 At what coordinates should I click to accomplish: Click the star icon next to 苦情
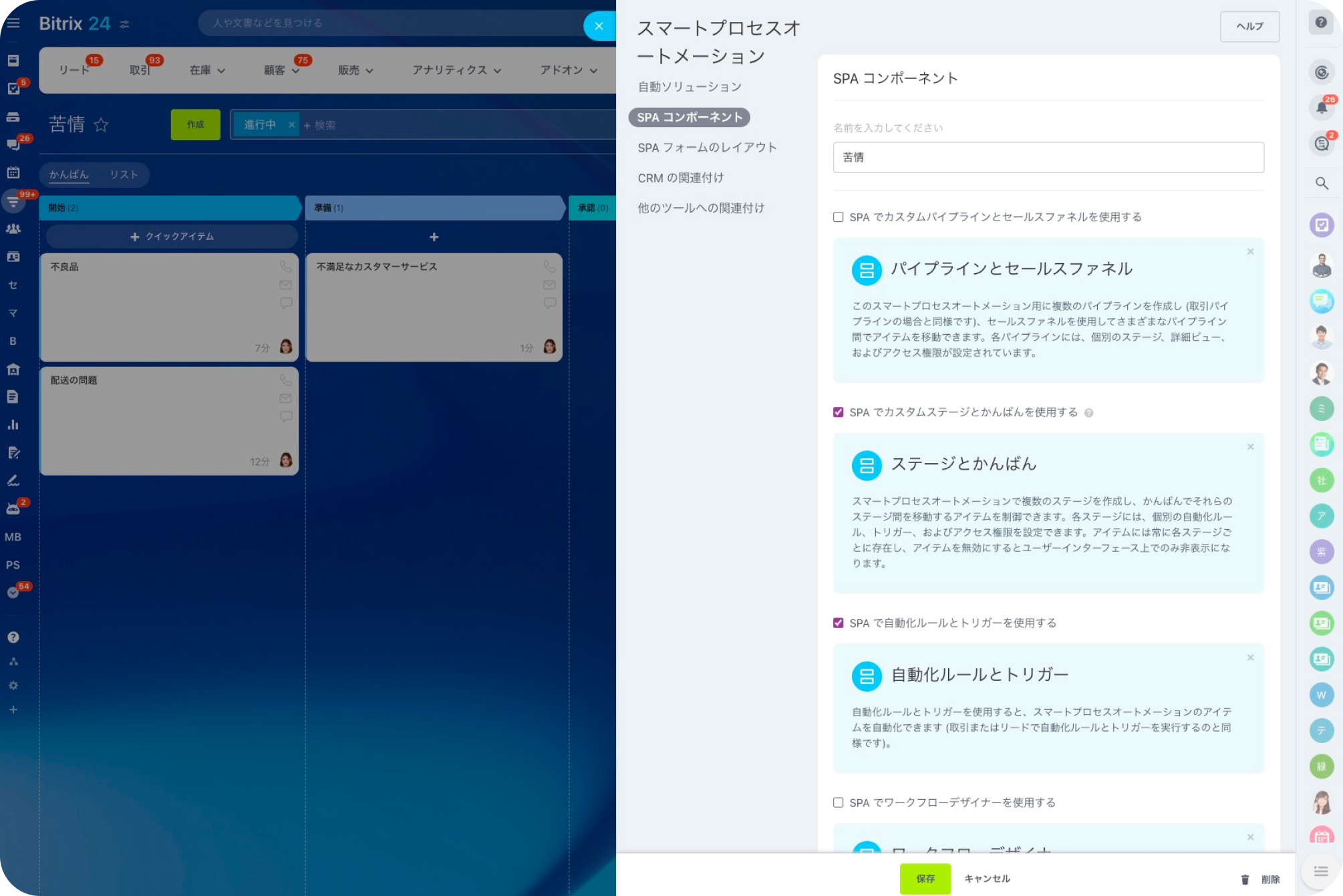point(101,125)
